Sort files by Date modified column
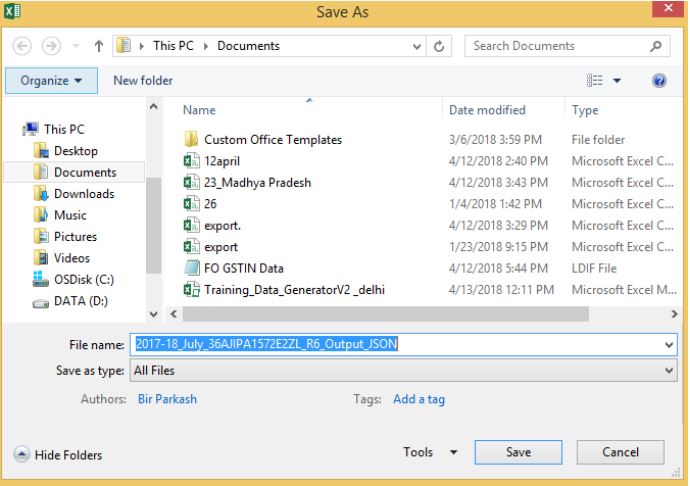This screenshot has width=690, height=486. [x=483, y=110]
